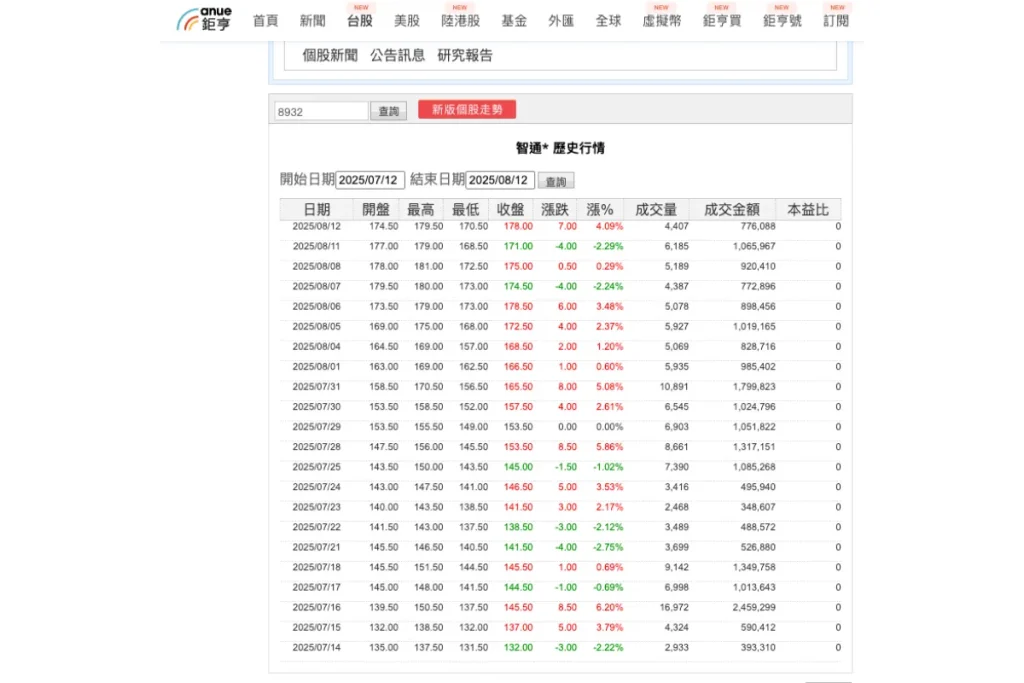This screenshot has height=683, width=1024.
Task: Click the 查詢 button beside end date
Action: (556, 182)
